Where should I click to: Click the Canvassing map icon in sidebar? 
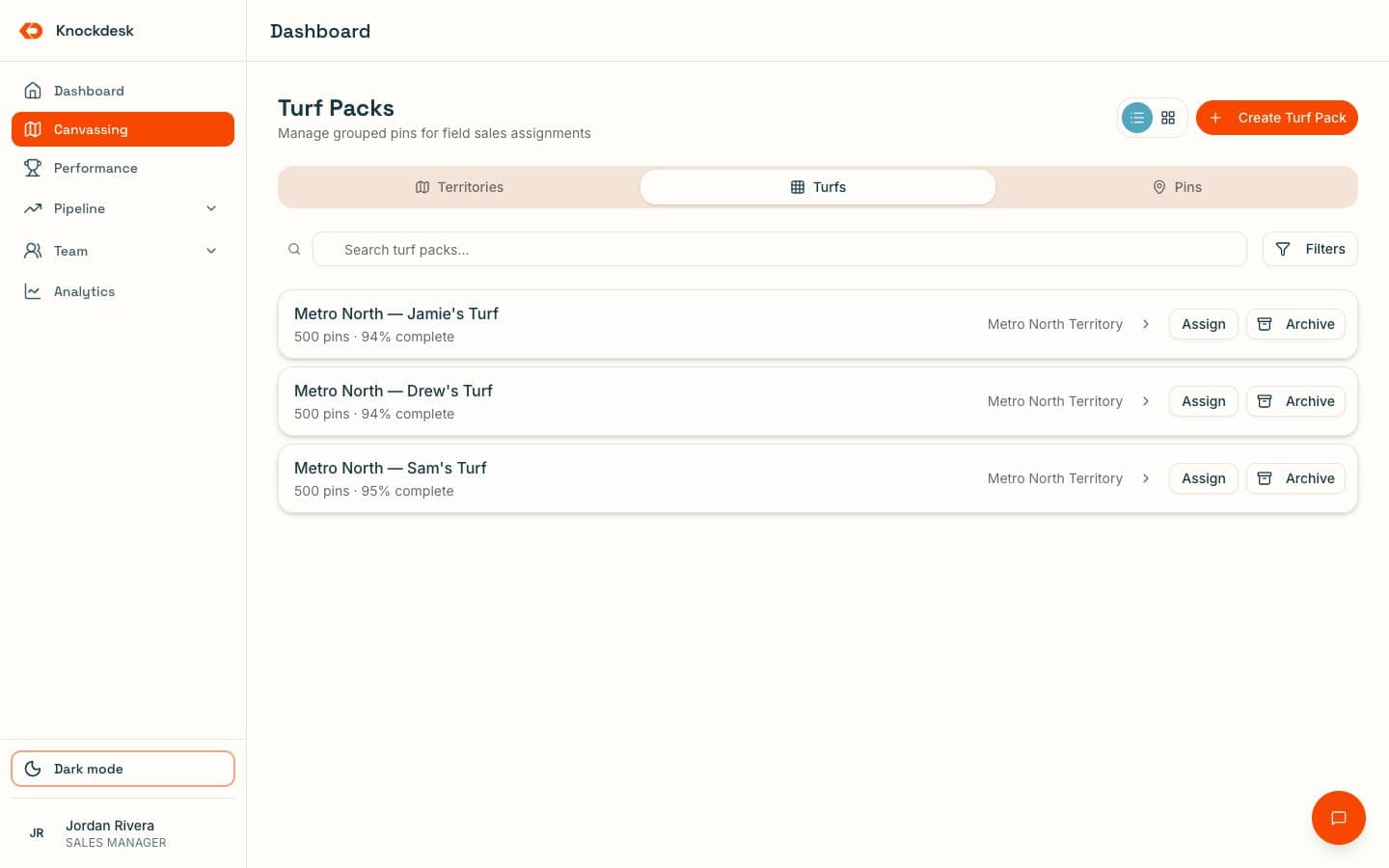coord(33,129)
